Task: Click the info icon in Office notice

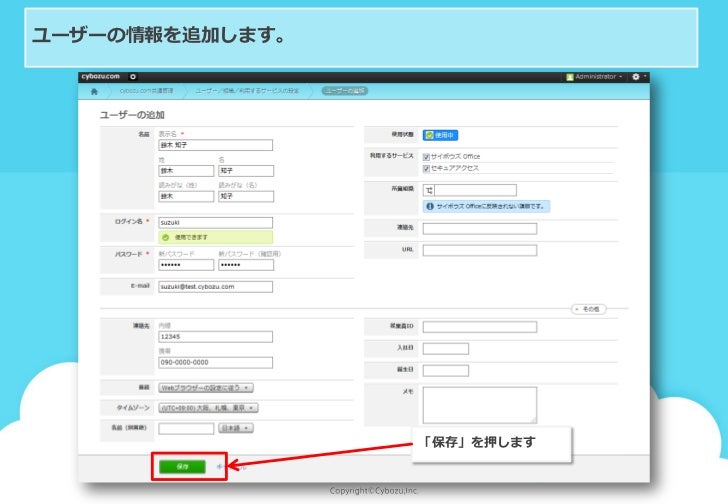Action: [x=430, y=206]
